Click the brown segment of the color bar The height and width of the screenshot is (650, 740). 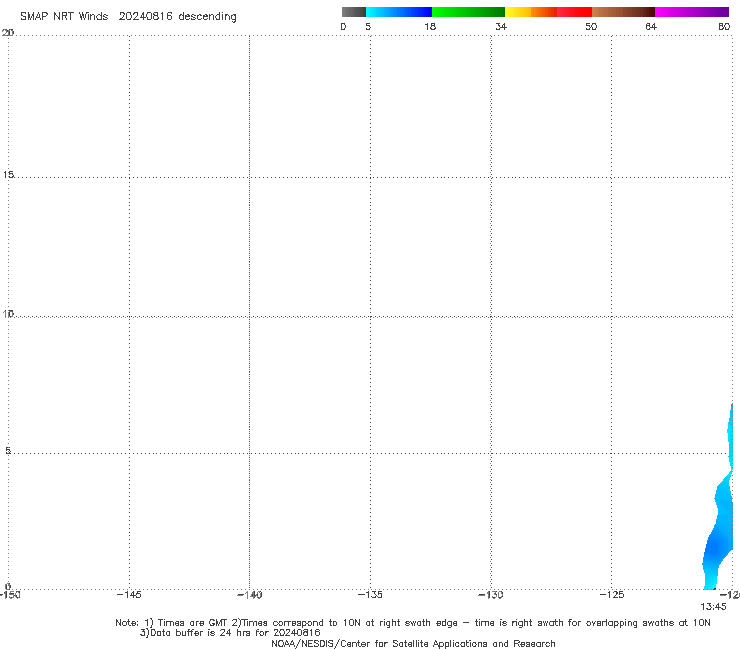point(623,12)
